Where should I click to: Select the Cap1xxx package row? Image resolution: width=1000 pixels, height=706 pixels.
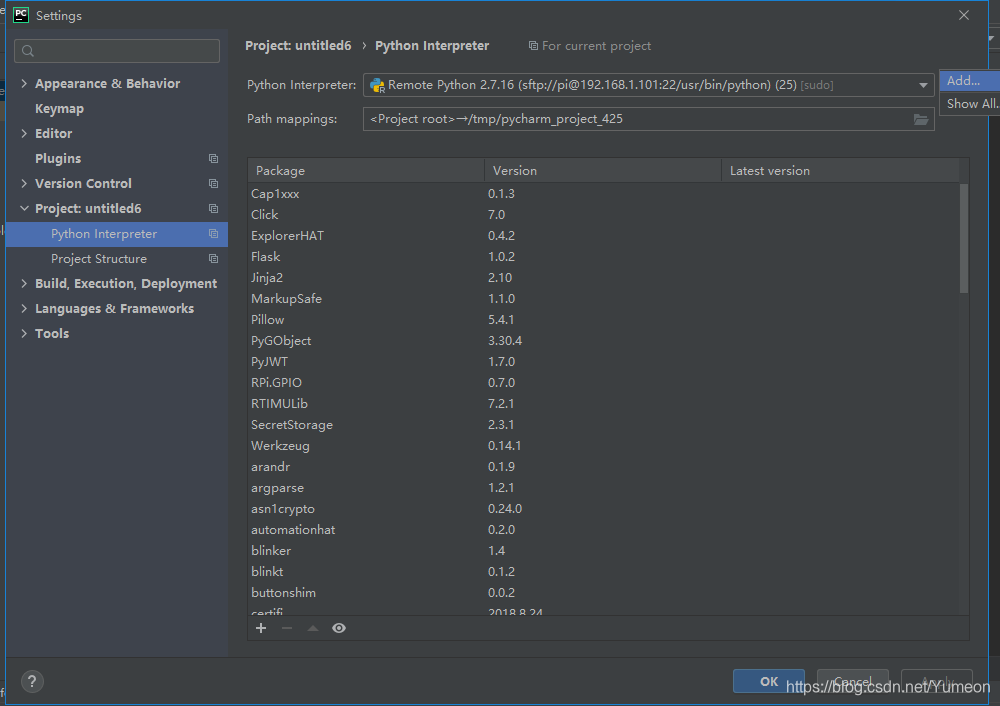pyautogui.click(x=603, y=194)
